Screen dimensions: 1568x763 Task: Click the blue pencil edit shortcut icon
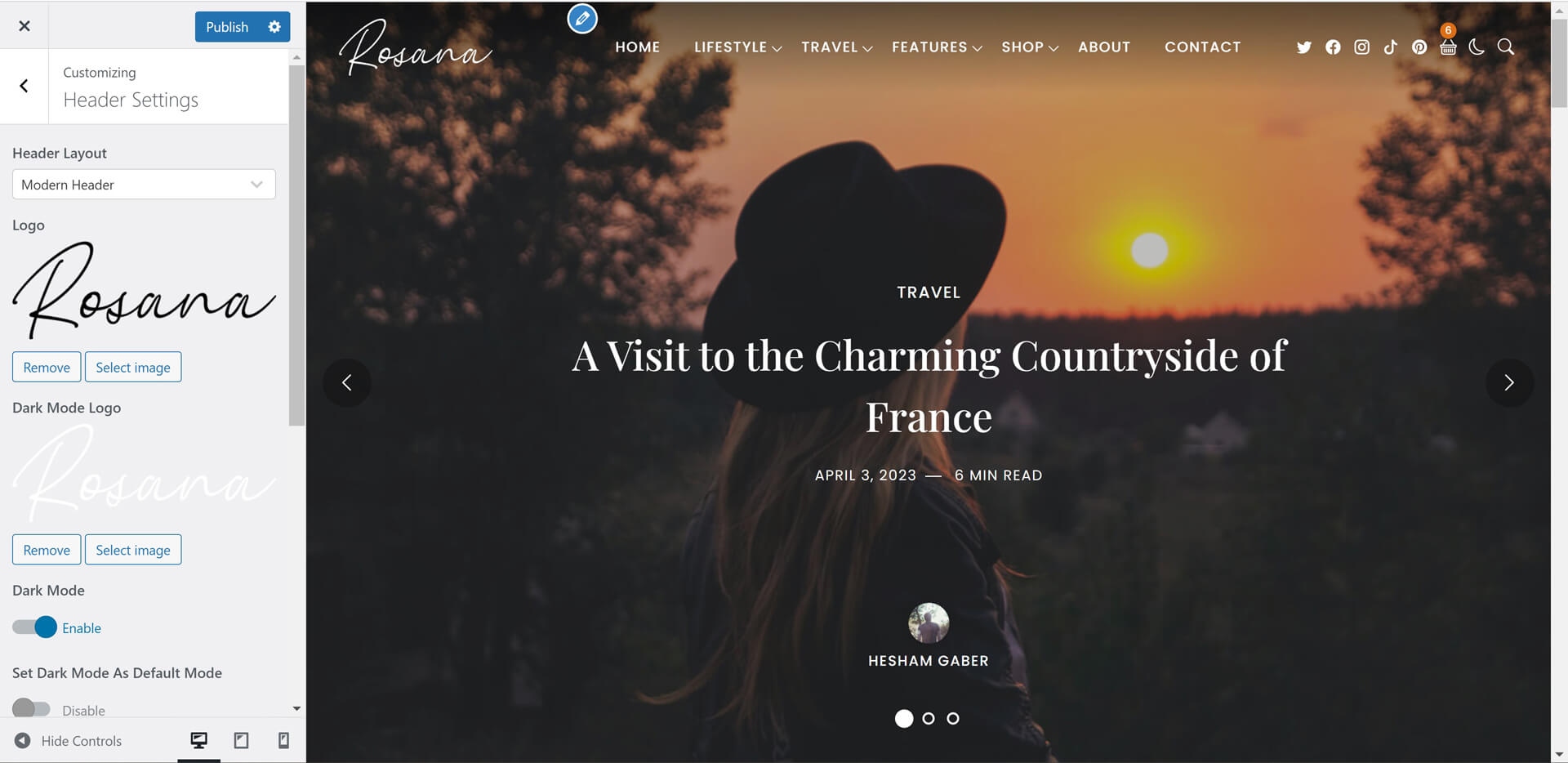[x=582, y=19]
